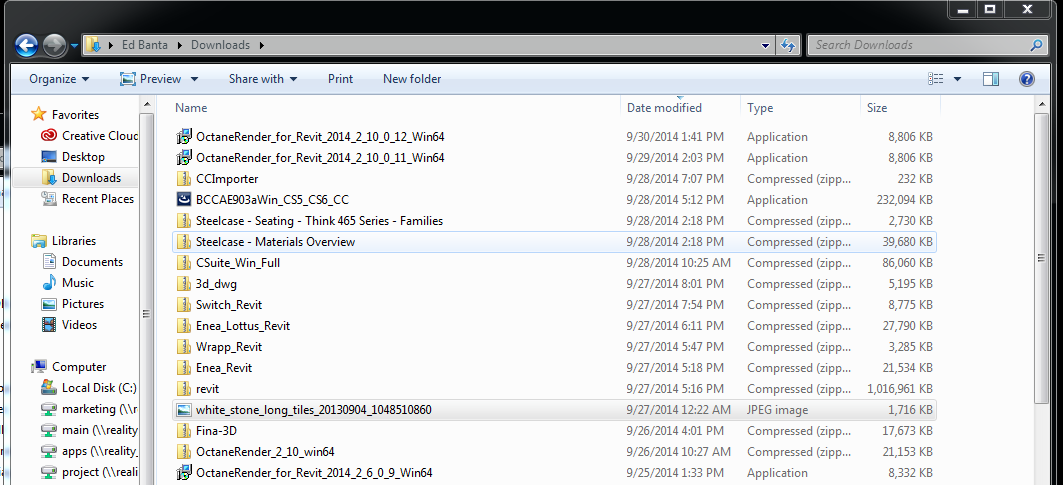Click the Refresh button beside address bar
Image resolution: width=1063 pixels, height=485 pixels.
click(x=788, y=45)
